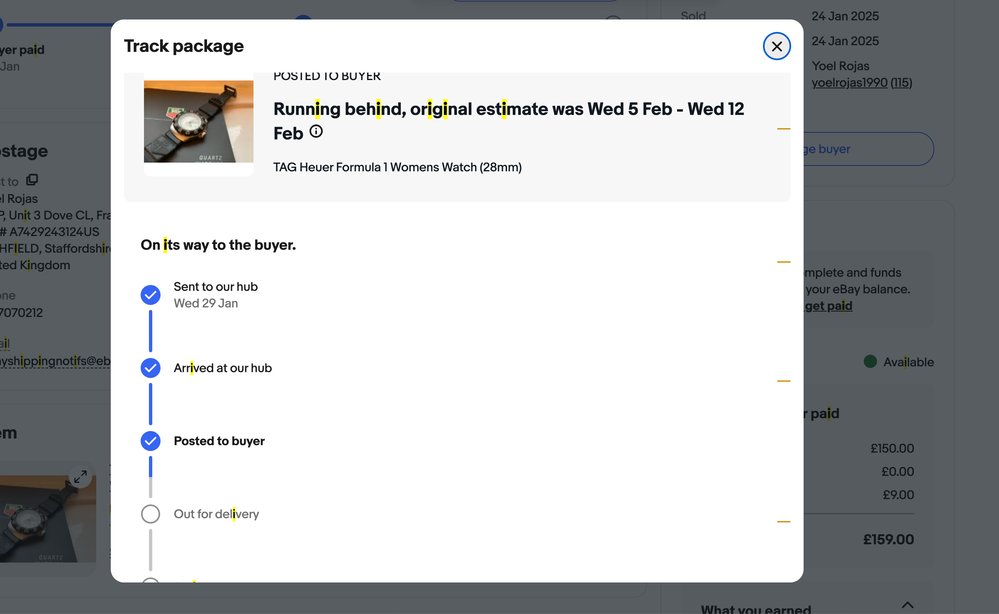Screen dimensions: 999x614
Task: Select the 'Out for delivery' empty circle
Action: (x=150, y=514)
